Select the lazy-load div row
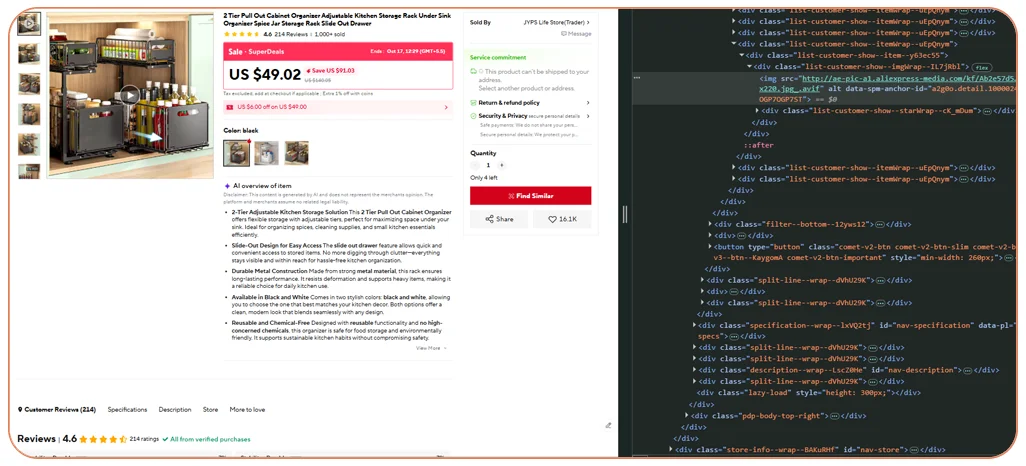Screen dimensions: 1026x466 point(809,393)
